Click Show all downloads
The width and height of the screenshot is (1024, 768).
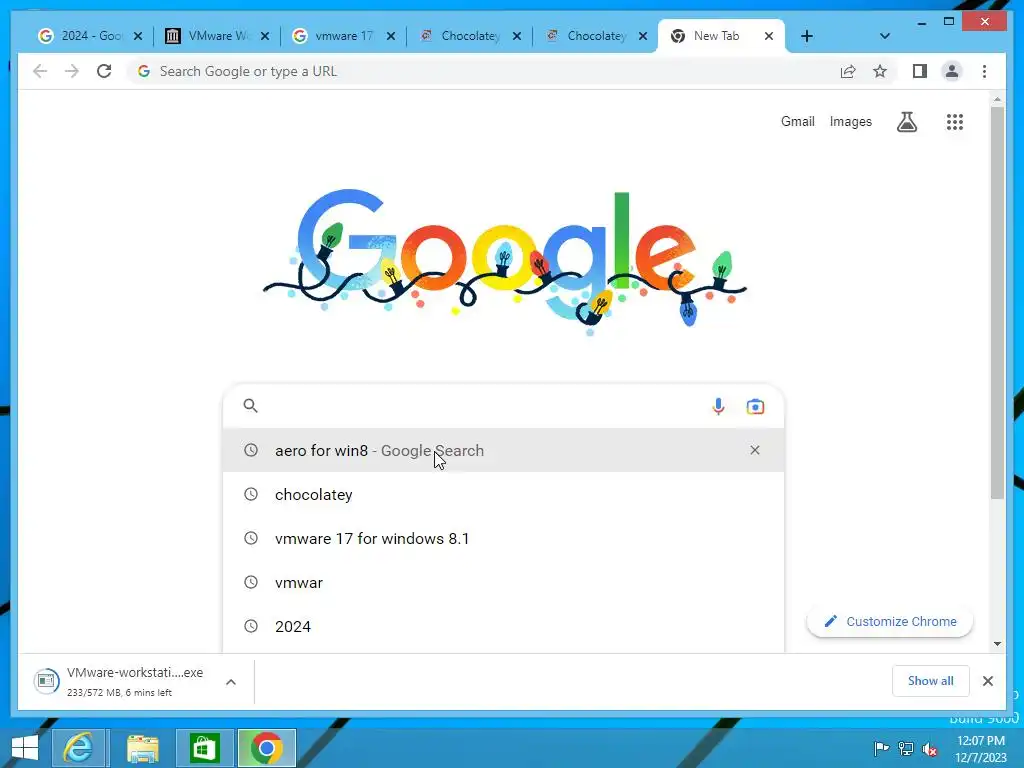(930, 681)
